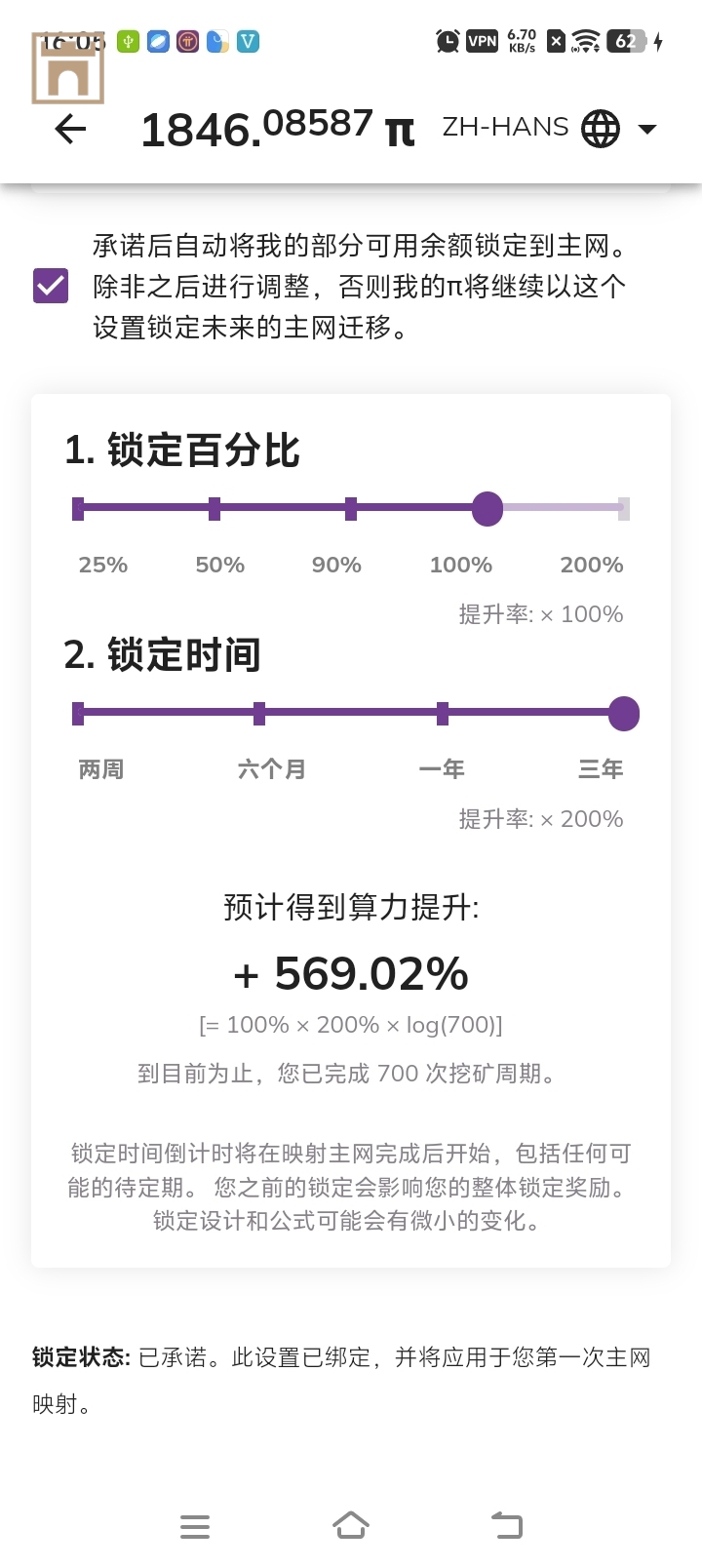Tap the alarm clock status icon
The image size is (702, 1568).
448,41
